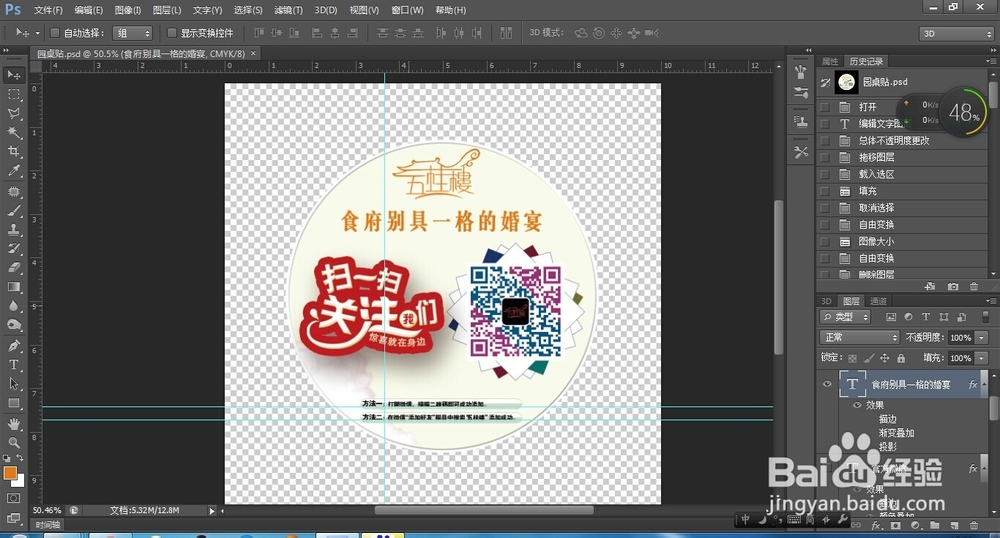
Task: Click the create new group folder icon
Action: tap(935, 525)
